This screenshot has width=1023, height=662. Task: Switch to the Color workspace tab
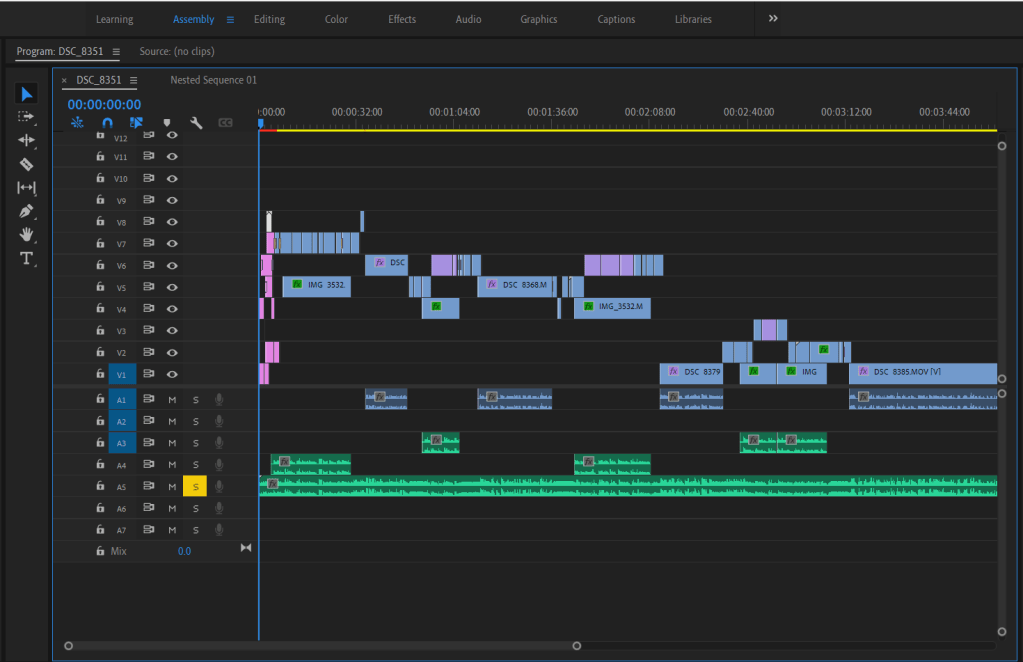click(x=336, y=19)
